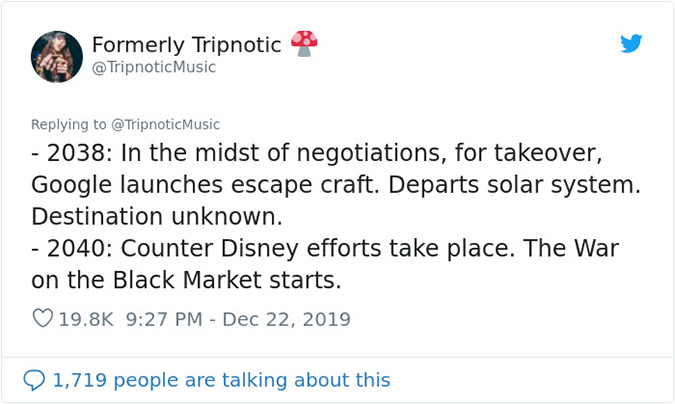Open the Formerly Tripnotic display name
Viewport: 675px width, 404px height.
tap(186, 44)
